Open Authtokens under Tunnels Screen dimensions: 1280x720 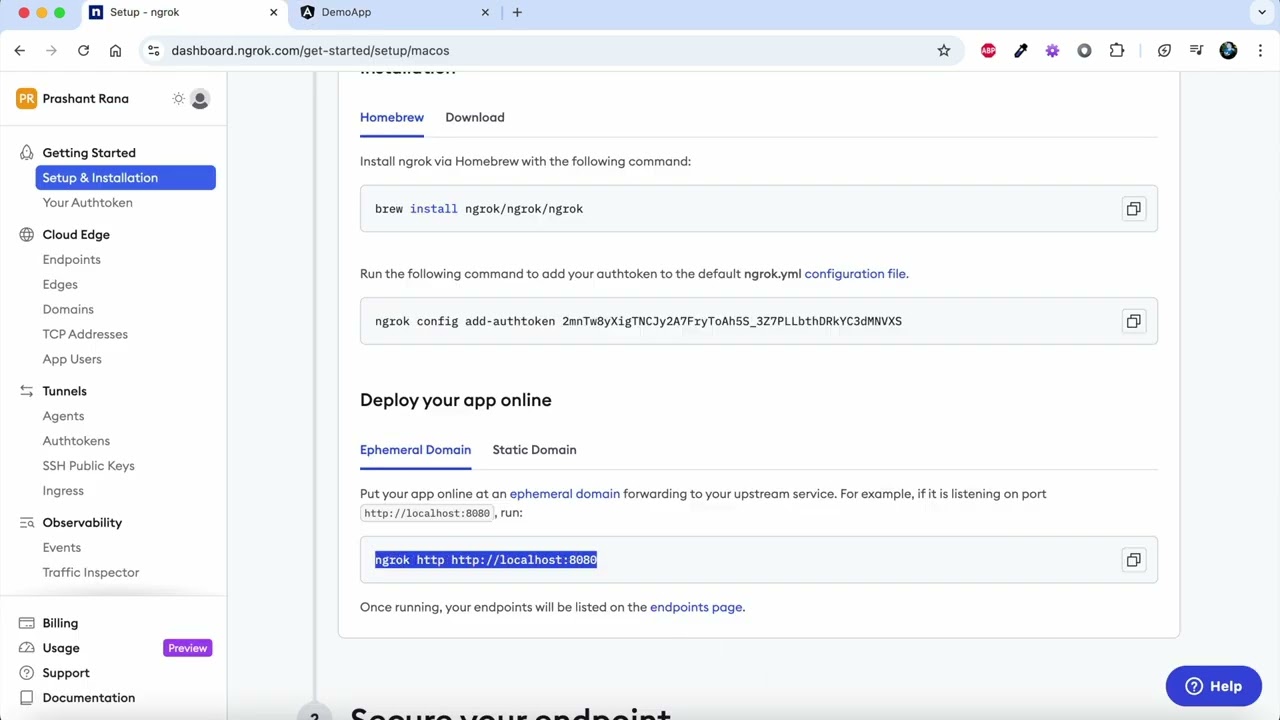76,441
